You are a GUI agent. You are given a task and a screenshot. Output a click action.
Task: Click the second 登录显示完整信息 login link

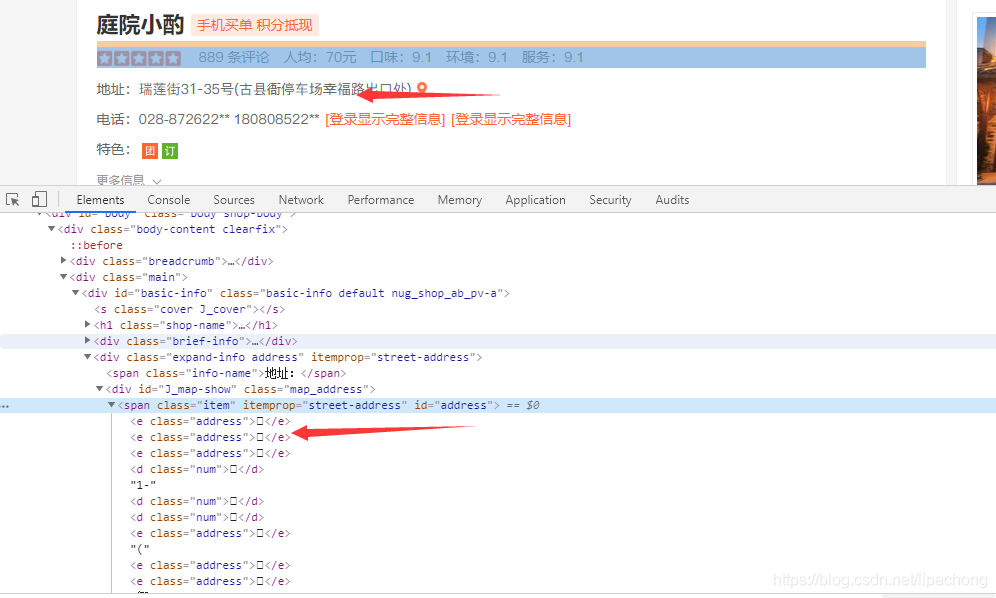point(511,119)
